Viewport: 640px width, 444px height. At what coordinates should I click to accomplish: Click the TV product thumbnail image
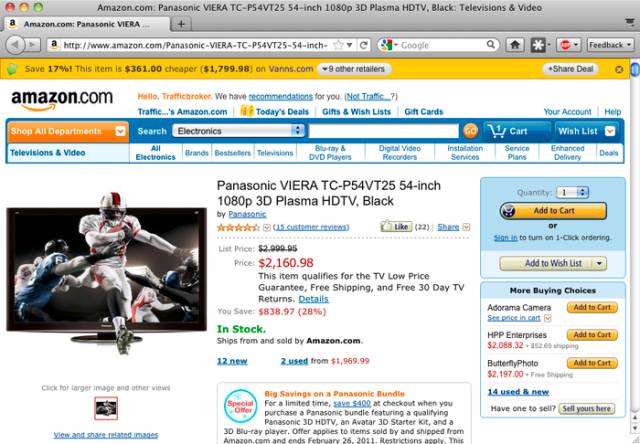(x=106, y=408)
